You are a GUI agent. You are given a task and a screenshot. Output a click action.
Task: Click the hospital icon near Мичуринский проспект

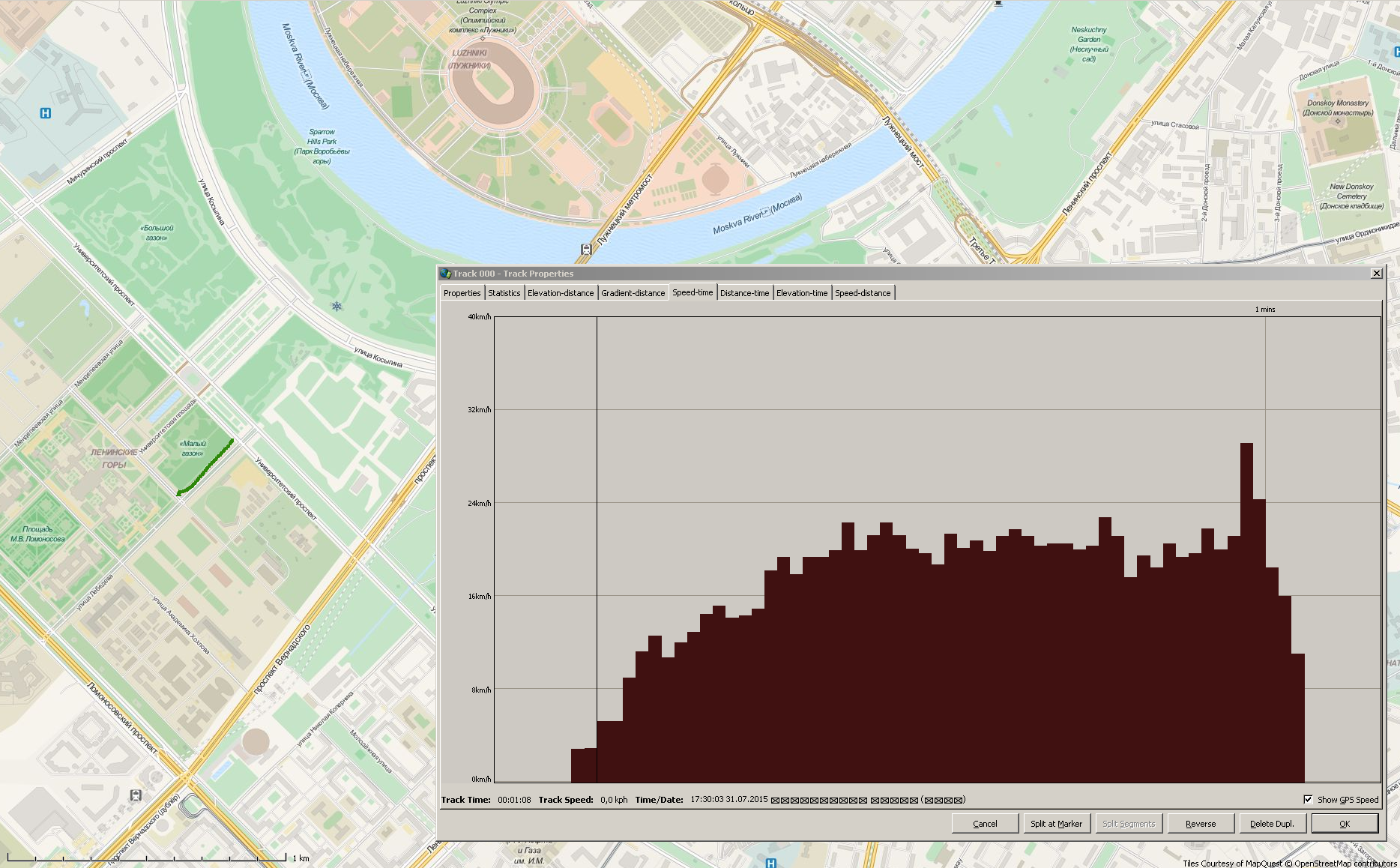[46, 113]
